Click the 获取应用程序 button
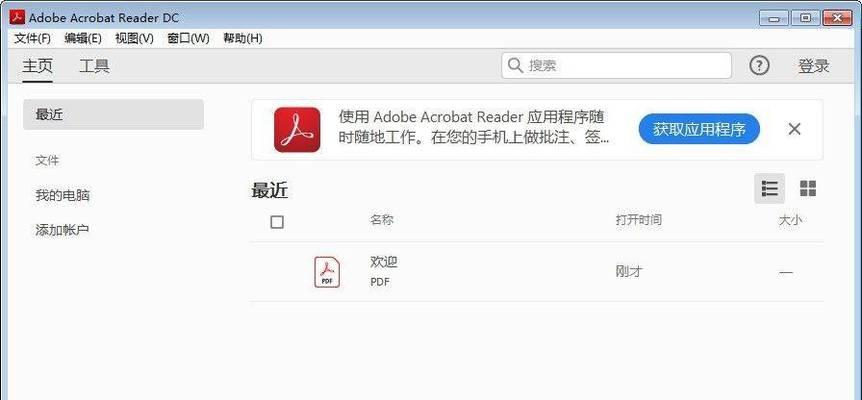 (x=699, y=130)
